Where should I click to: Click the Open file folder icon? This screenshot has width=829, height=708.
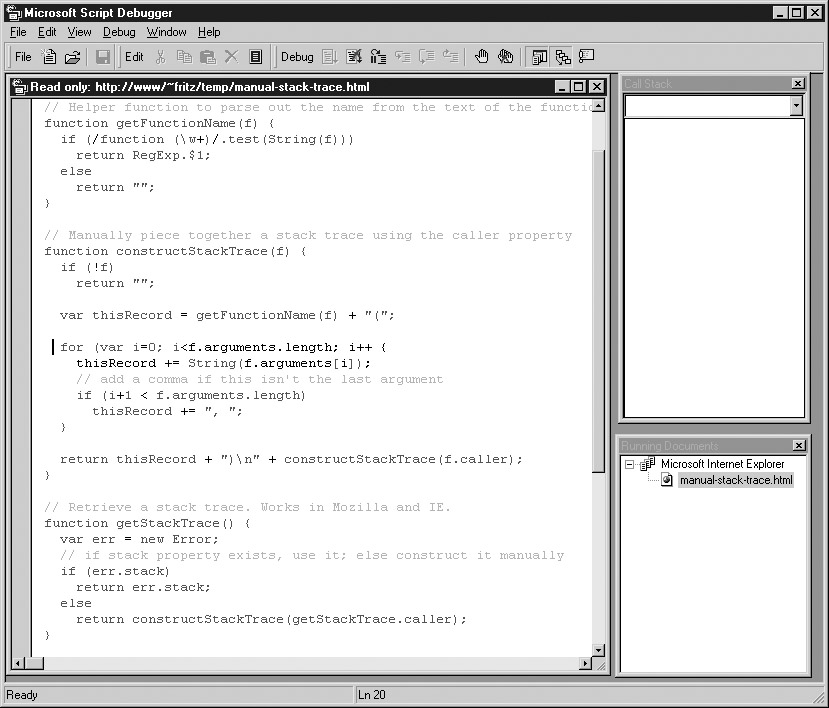click(x=72, y=57)
